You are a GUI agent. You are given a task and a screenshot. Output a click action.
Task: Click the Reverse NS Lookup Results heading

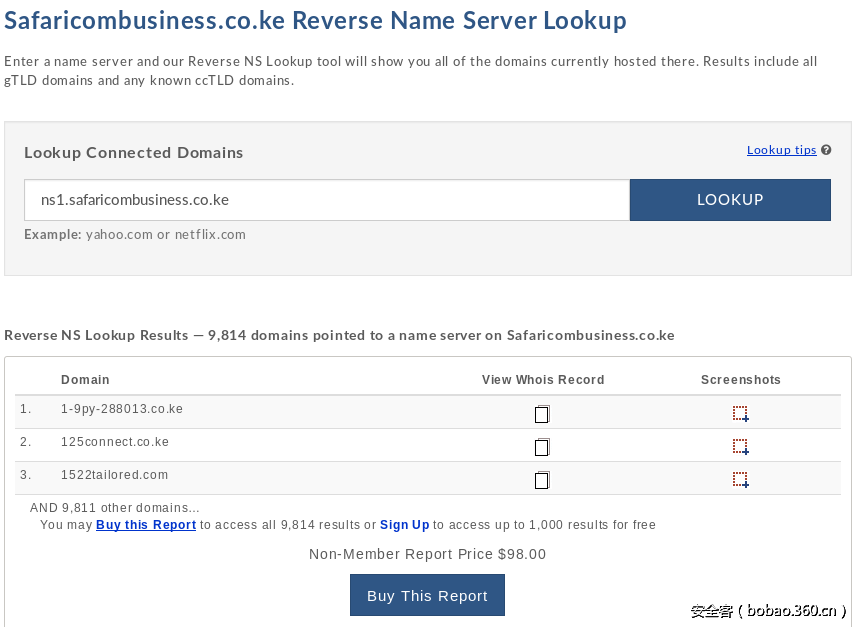point(339,335)
